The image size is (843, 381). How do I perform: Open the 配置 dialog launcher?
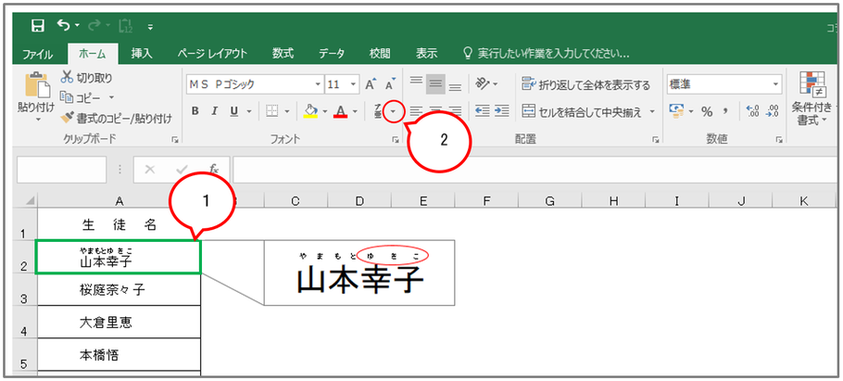(655, 140)
